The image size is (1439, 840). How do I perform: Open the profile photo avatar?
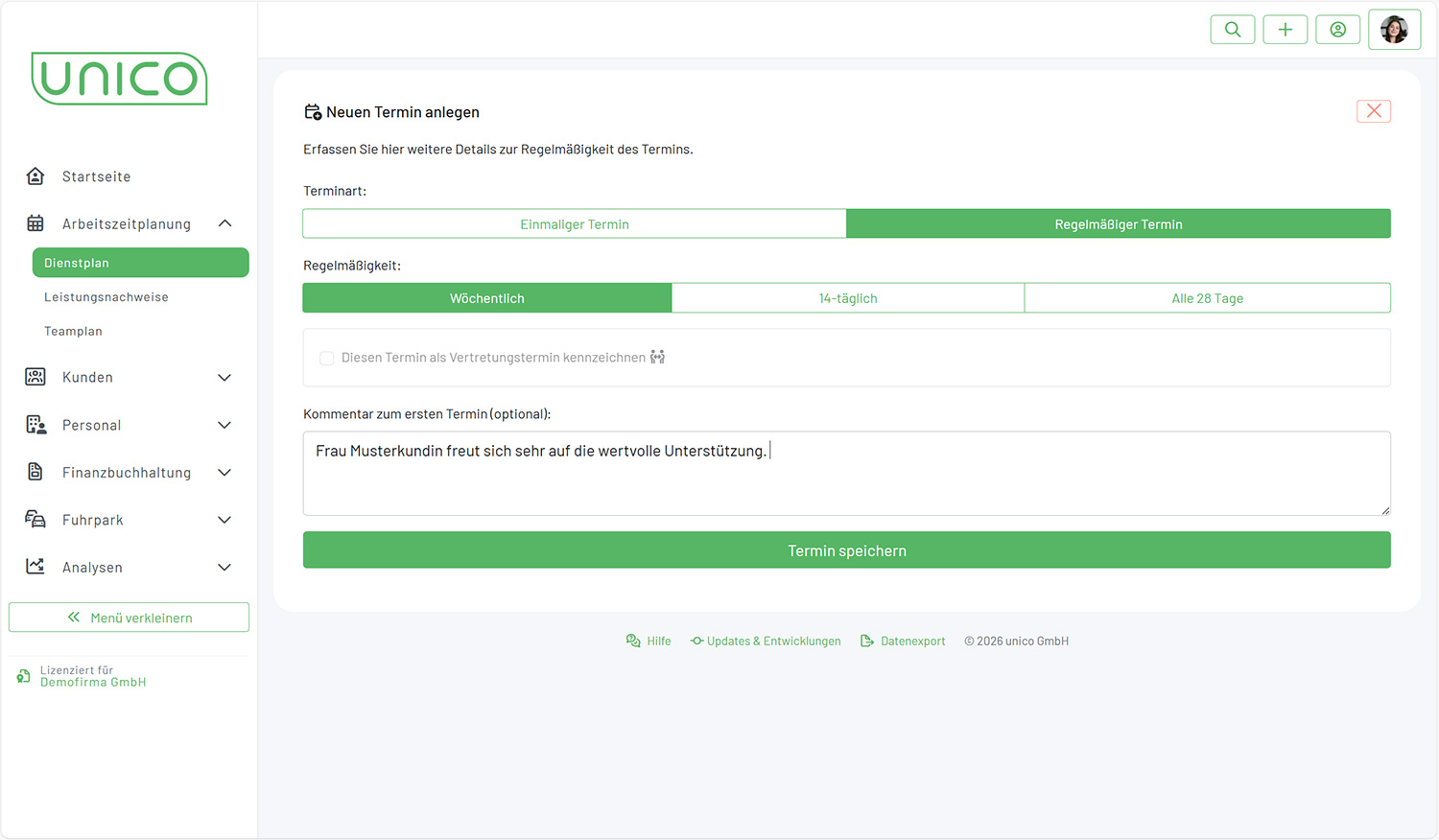(x=1394, y=30)
